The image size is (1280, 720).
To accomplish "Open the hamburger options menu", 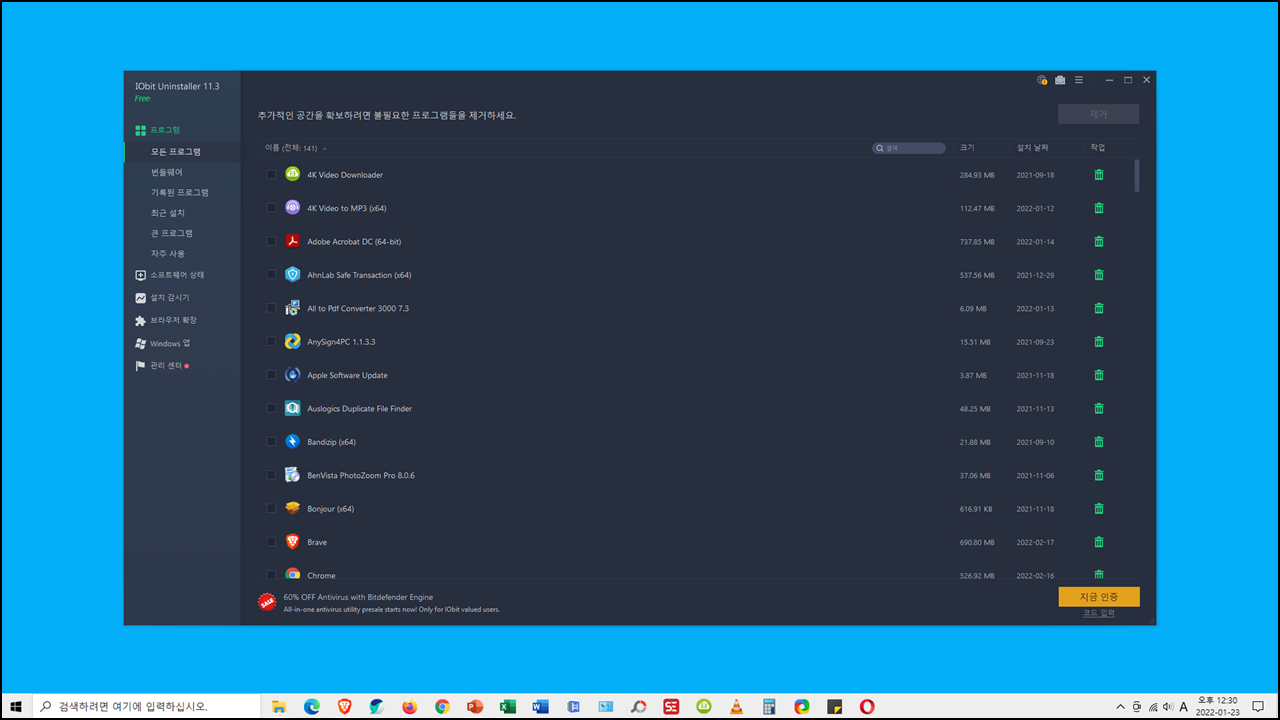I will click(x=1079, y=80).
